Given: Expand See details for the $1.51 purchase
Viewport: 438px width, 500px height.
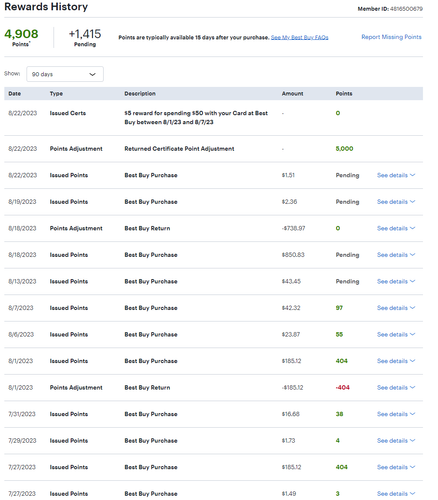Looking at the screenshot, I should click(396, 175).
